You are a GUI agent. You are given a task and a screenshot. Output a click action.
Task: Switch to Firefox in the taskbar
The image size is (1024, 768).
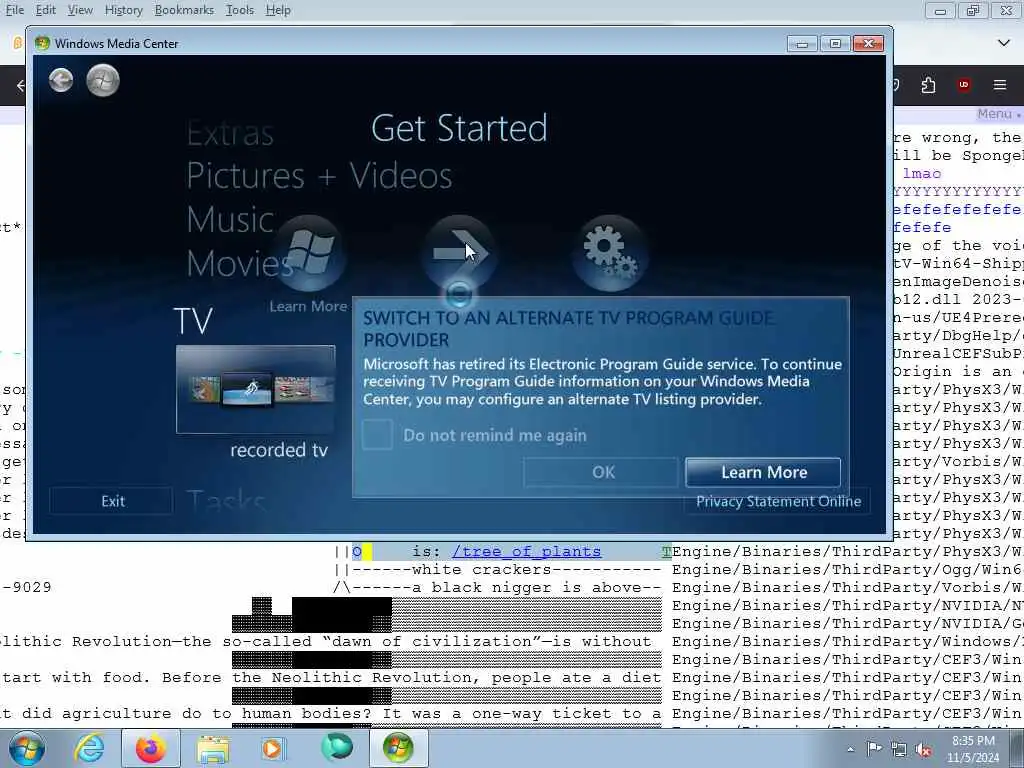[151, 748]
